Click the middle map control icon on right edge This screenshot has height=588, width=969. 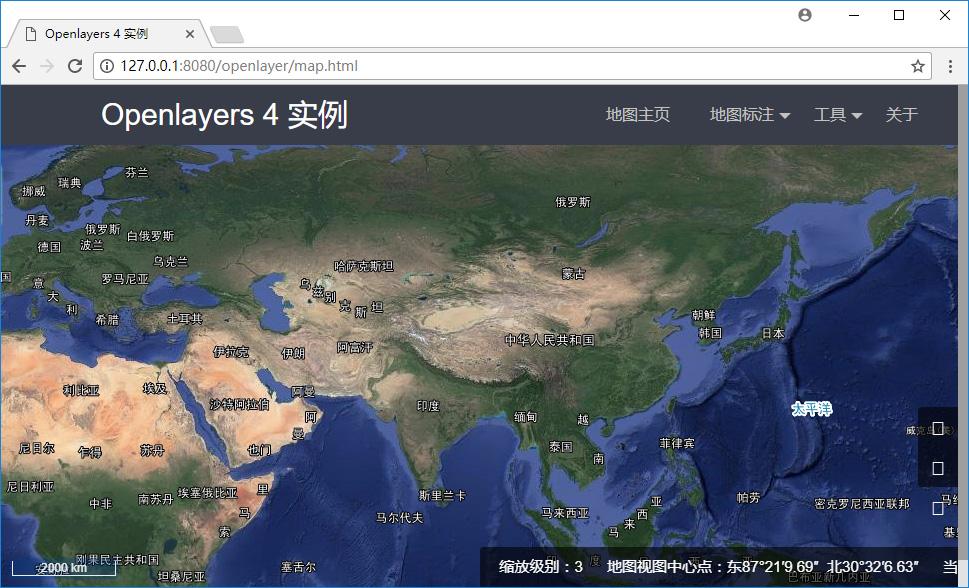click(x=937, y=468)
